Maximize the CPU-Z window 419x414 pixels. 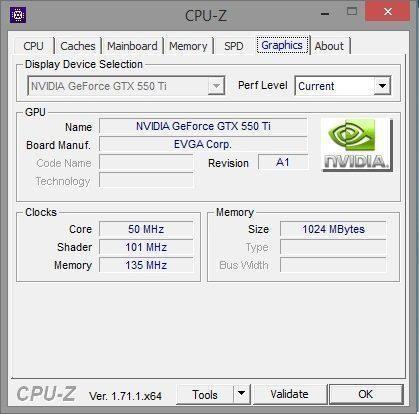click(352, 12)
